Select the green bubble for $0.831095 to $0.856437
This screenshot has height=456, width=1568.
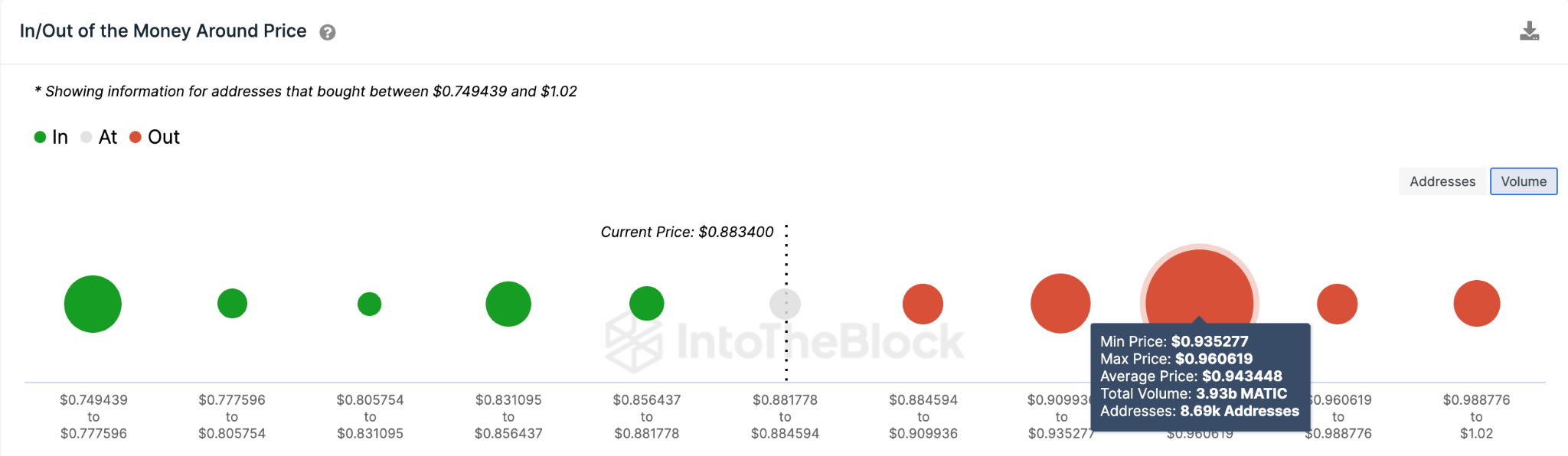(x=508, y=304)
